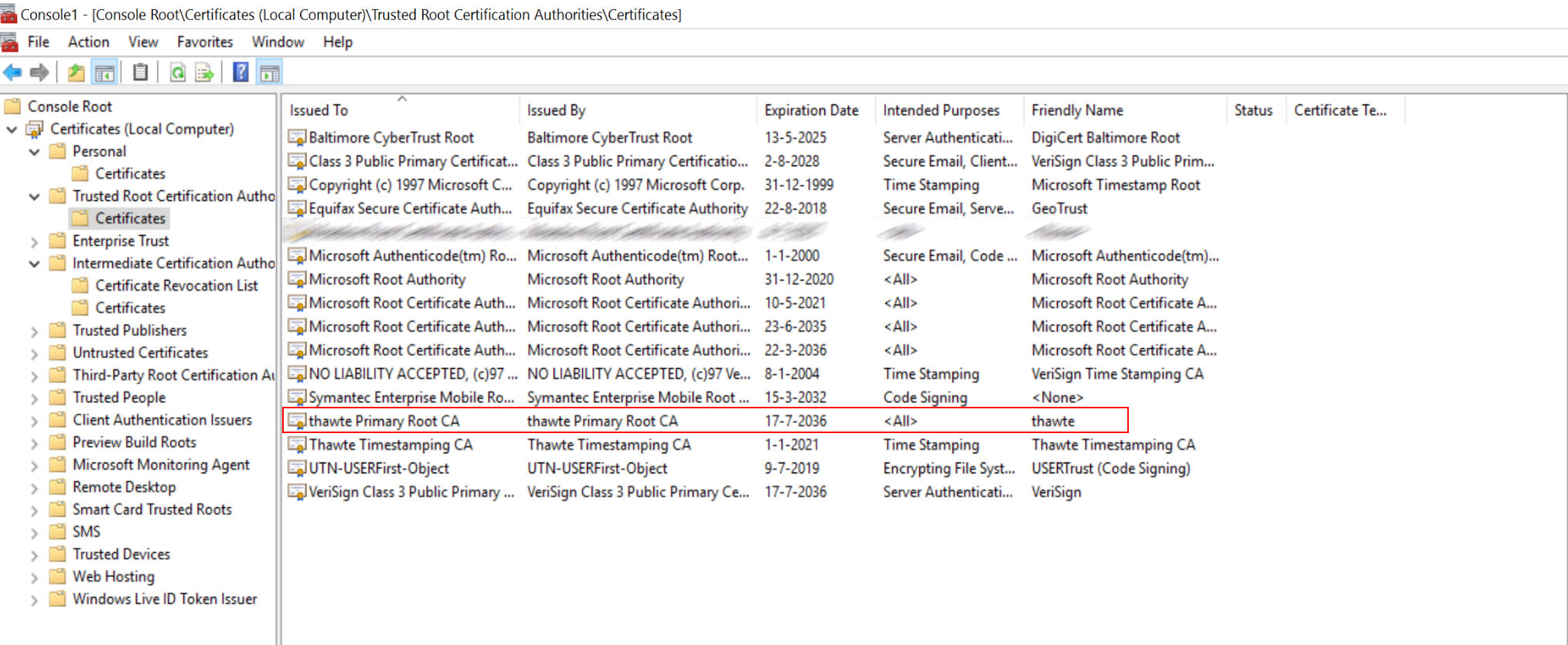Open the Action menu
This screenshot has height=645, width=1568.
coord(88,42)
